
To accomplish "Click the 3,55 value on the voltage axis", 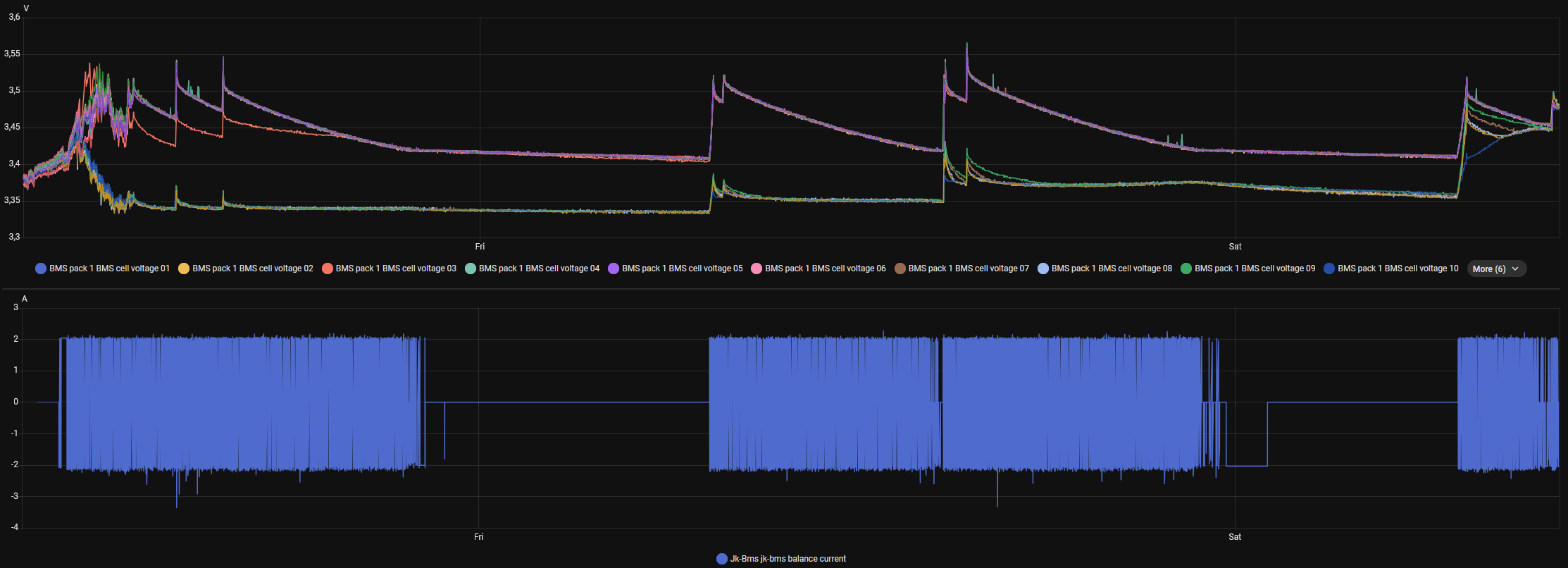I will coord(12,54).
